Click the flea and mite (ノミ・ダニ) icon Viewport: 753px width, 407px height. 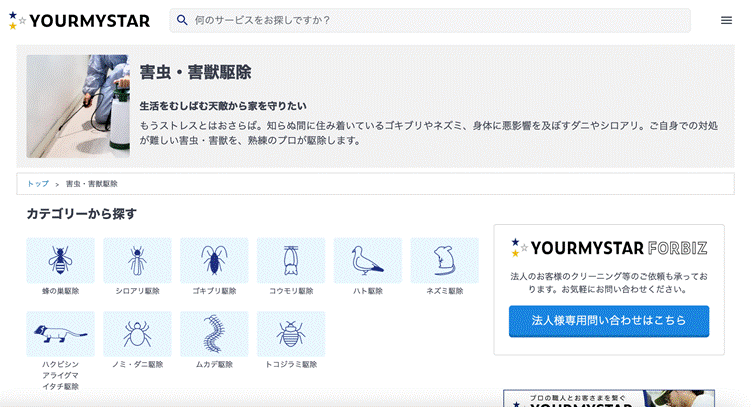[138, 334]
